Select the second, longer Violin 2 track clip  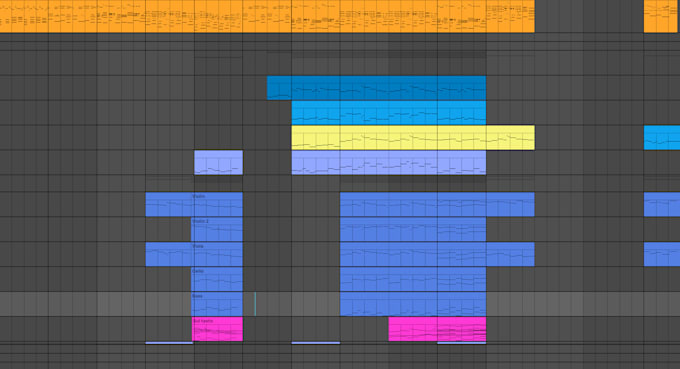pyautogui.click(x=413, y=229)
